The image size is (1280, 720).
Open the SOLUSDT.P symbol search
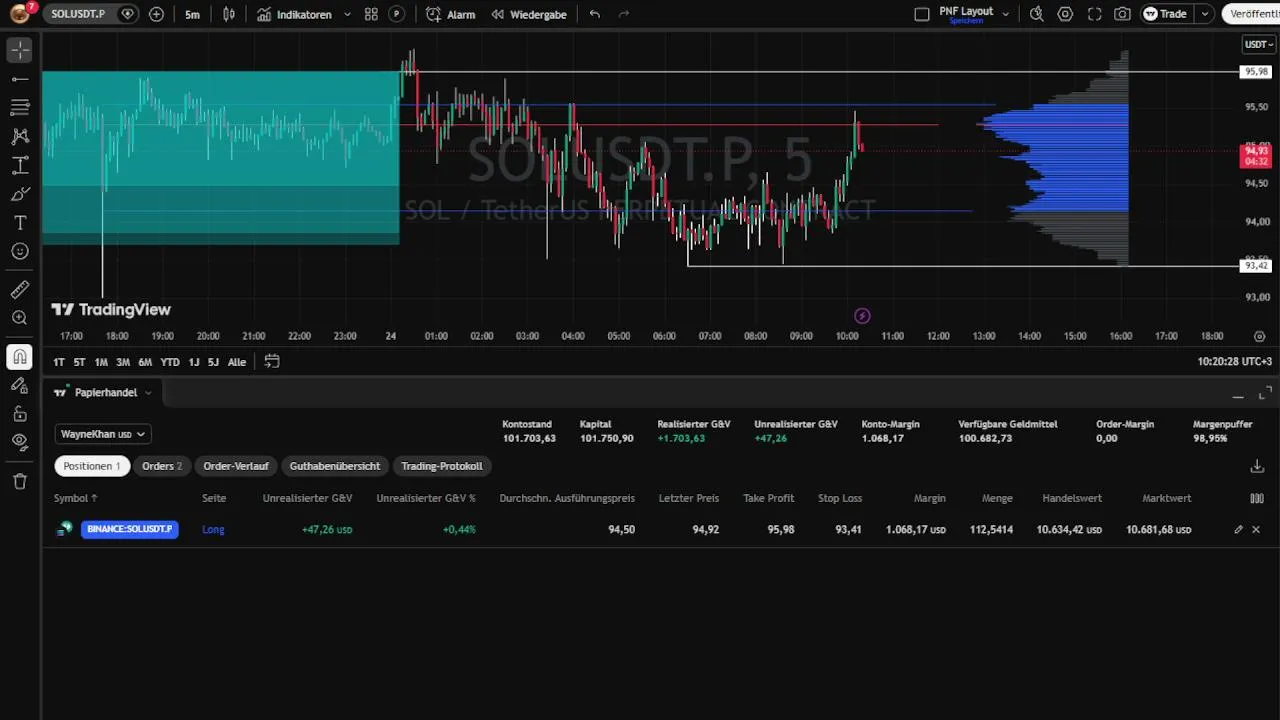coord(79,14)
